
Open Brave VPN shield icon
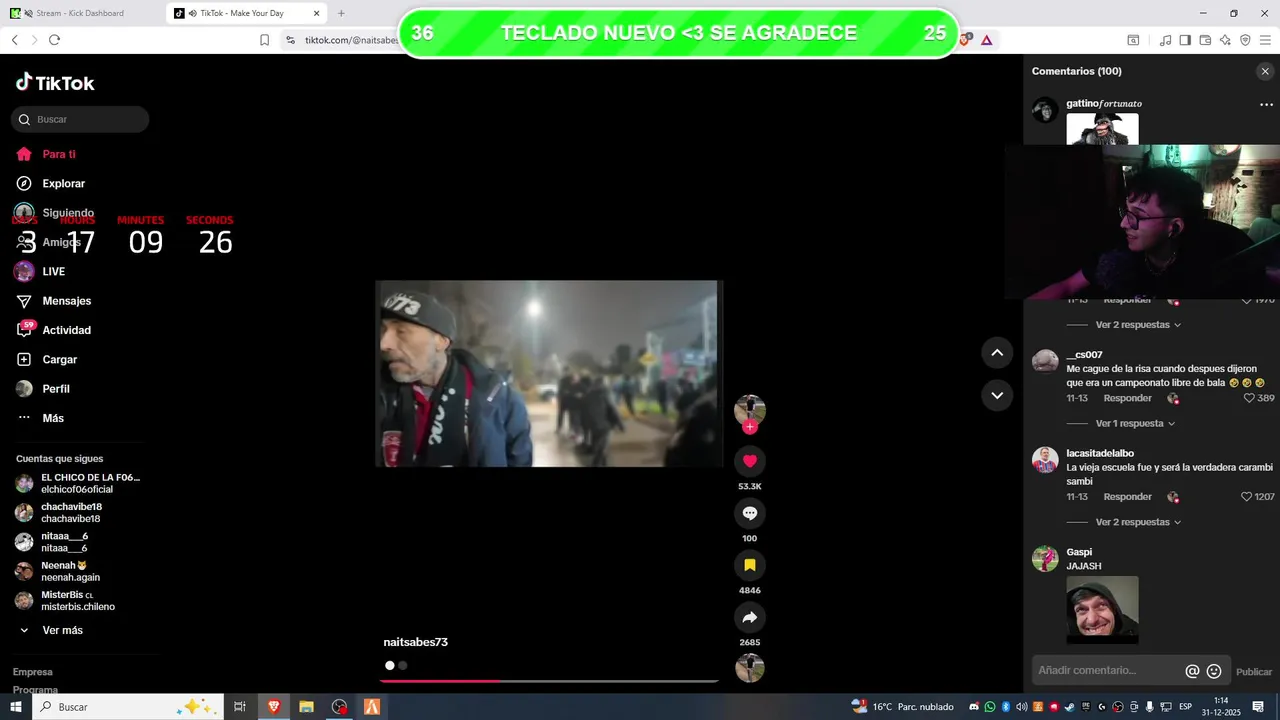pos(1245,40)
